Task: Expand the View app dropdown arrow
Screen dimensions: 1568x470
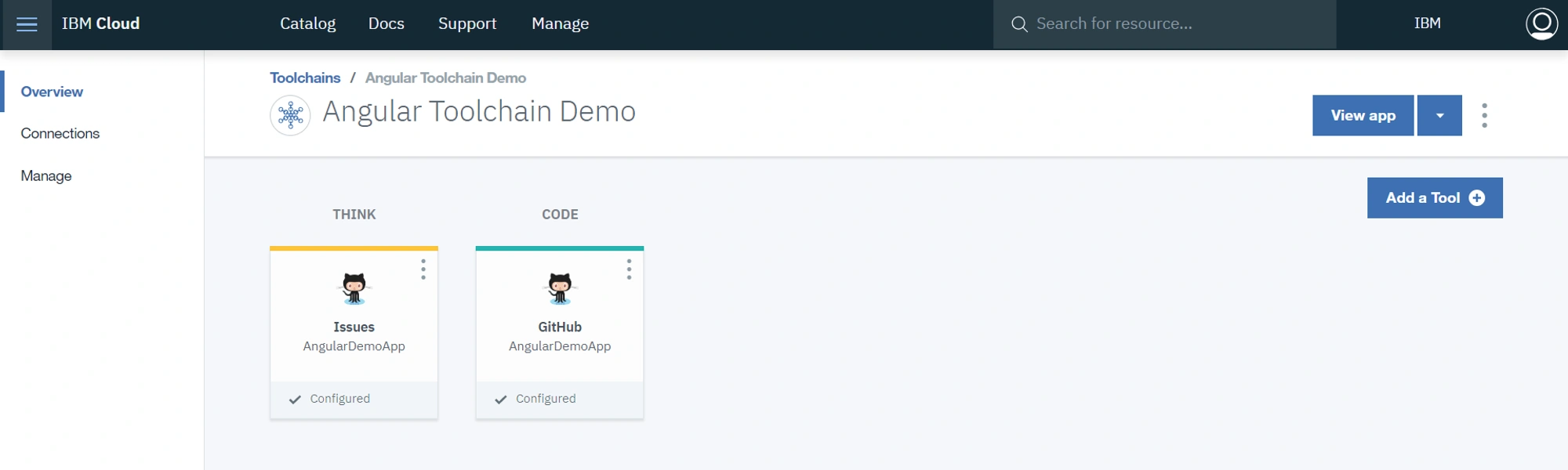Action: [1439, 115]
